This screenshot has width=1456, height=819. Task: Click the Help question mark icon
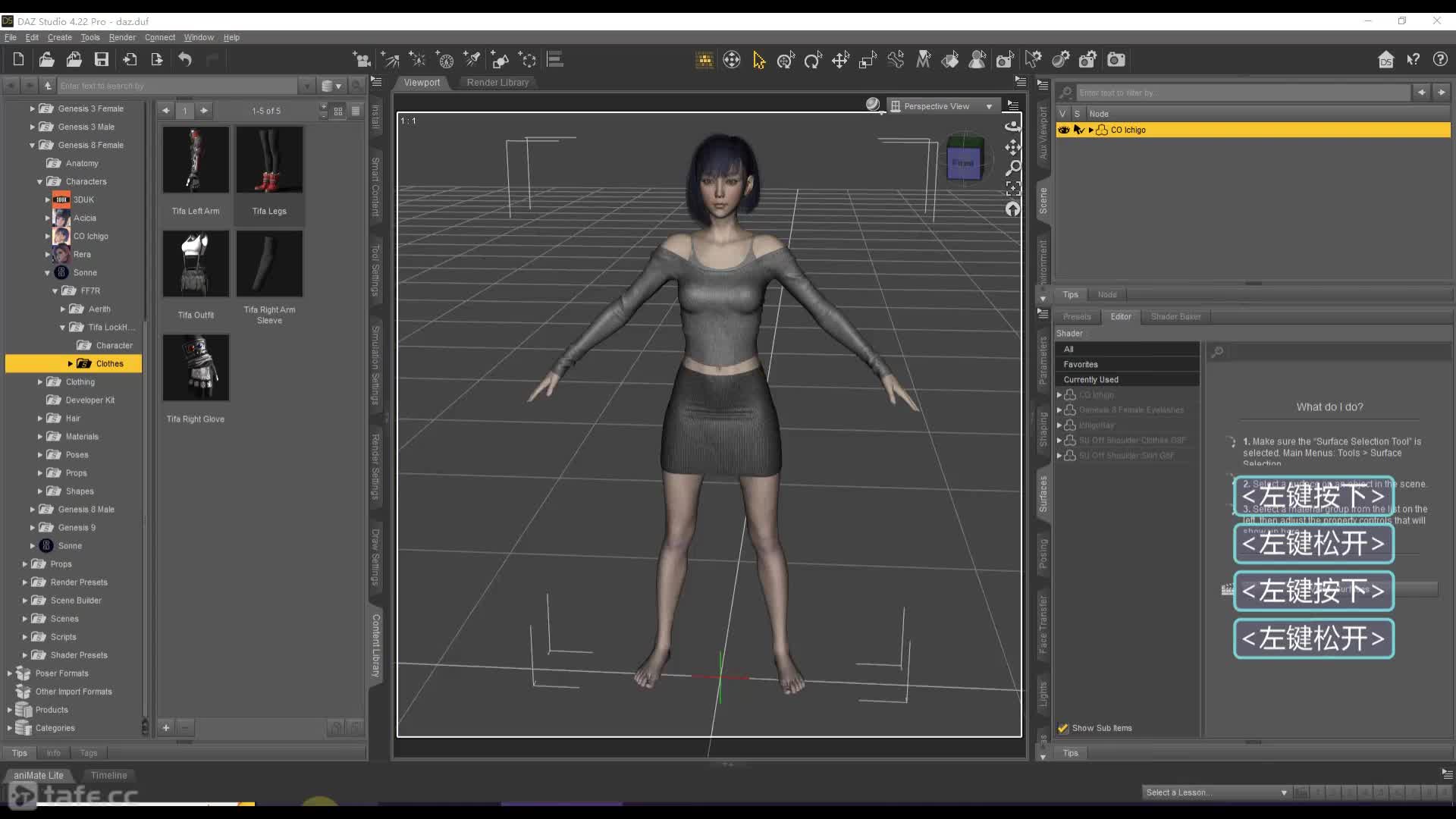[1440, 59]
